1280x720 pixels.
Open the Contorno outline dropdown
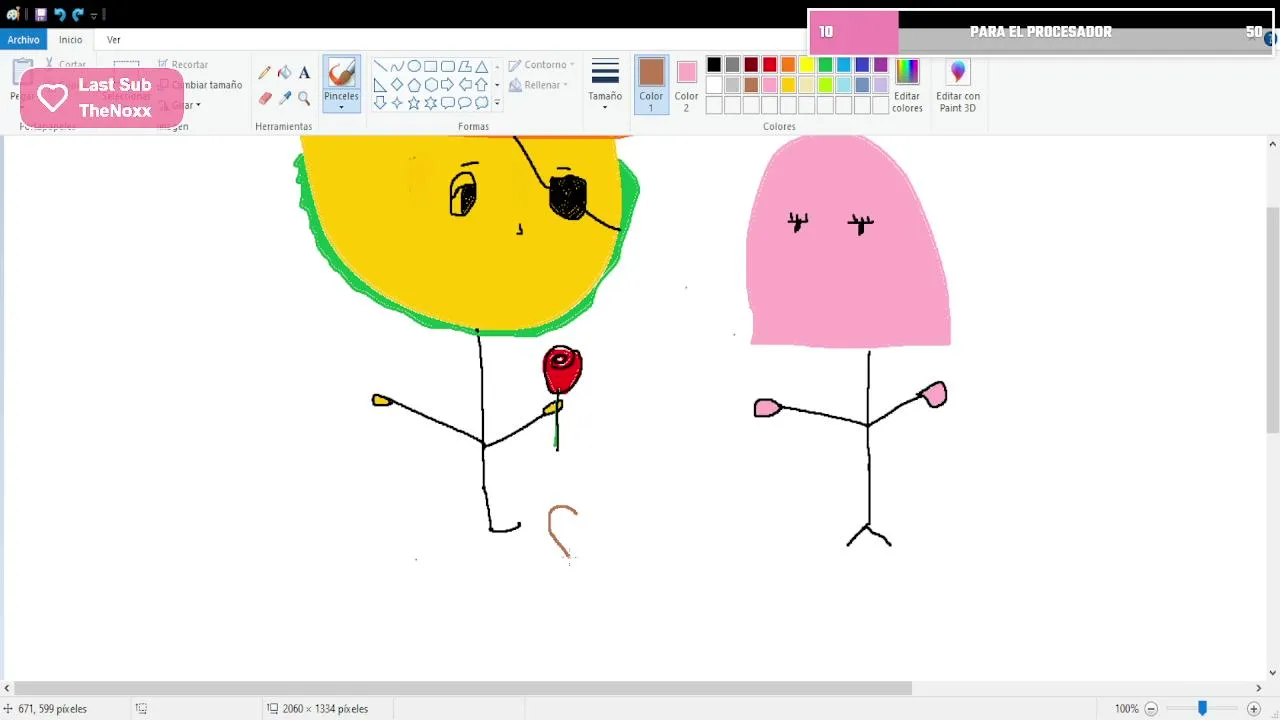[540, 65]
